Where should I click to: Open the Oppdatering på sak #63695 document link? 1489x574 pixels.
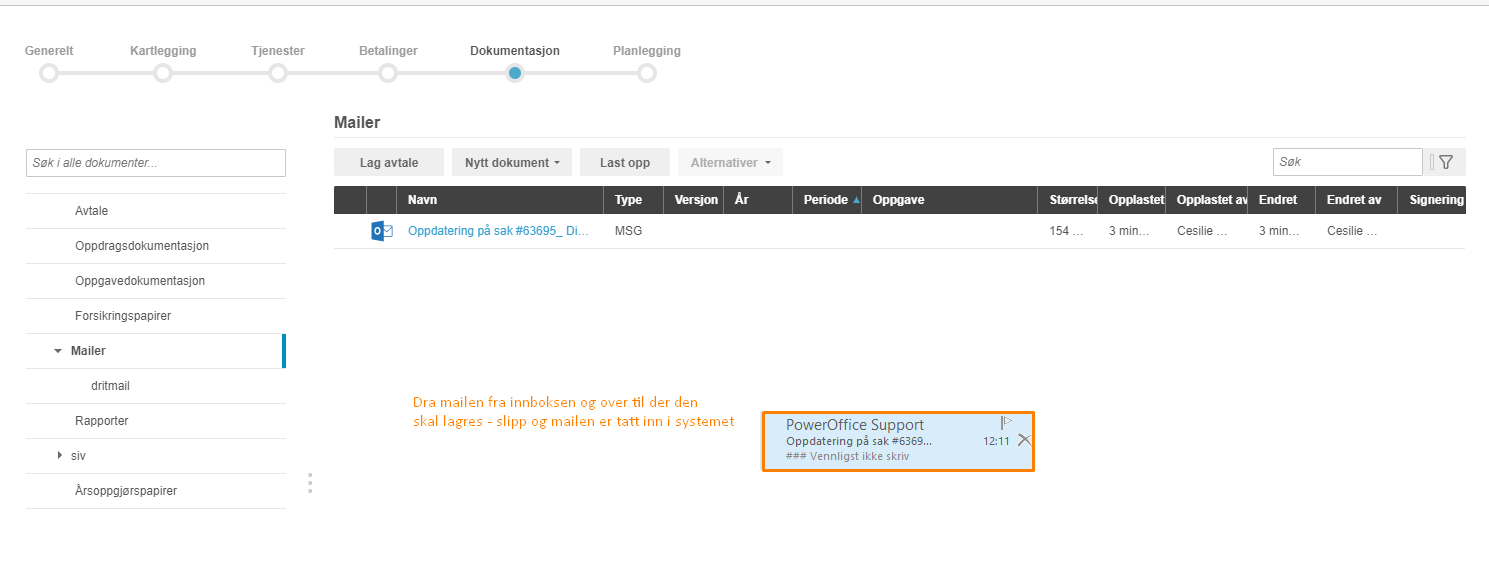(498, 231)
